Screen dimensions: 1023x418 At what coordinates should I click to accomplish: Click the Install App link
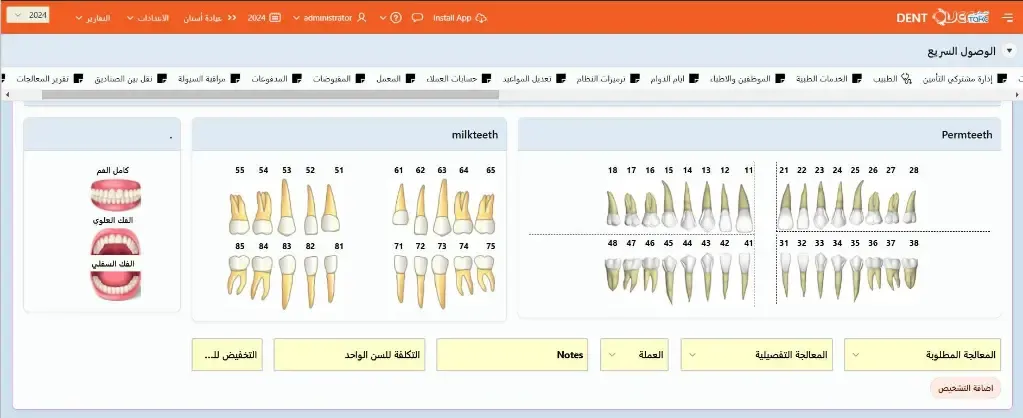459,18
